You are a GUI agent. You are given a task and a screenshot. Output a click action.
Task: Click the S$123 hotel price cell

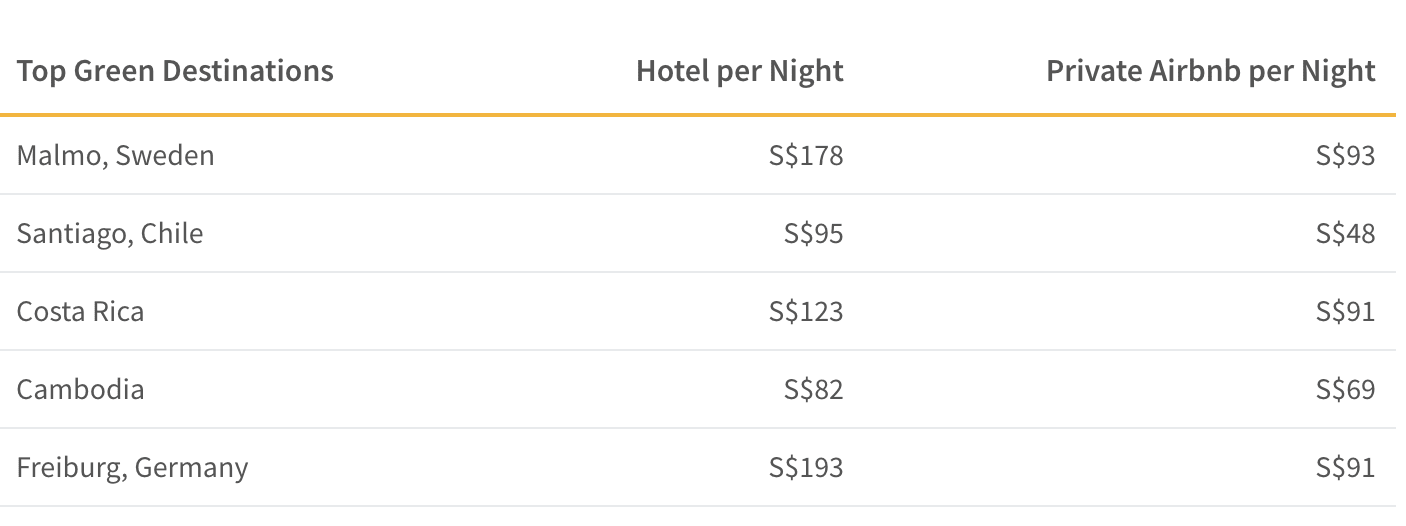coord(806,312)
